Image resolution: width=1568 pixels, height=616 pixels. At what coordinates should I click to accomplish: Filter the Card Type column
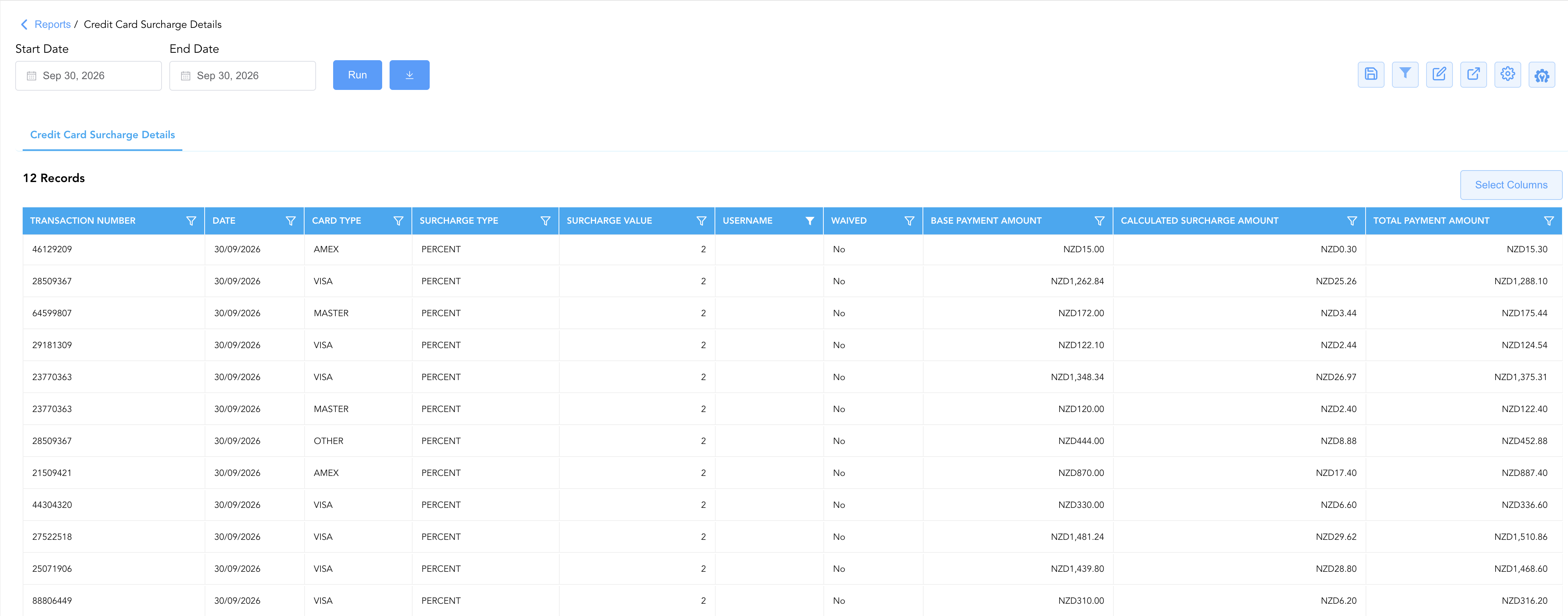398,221
